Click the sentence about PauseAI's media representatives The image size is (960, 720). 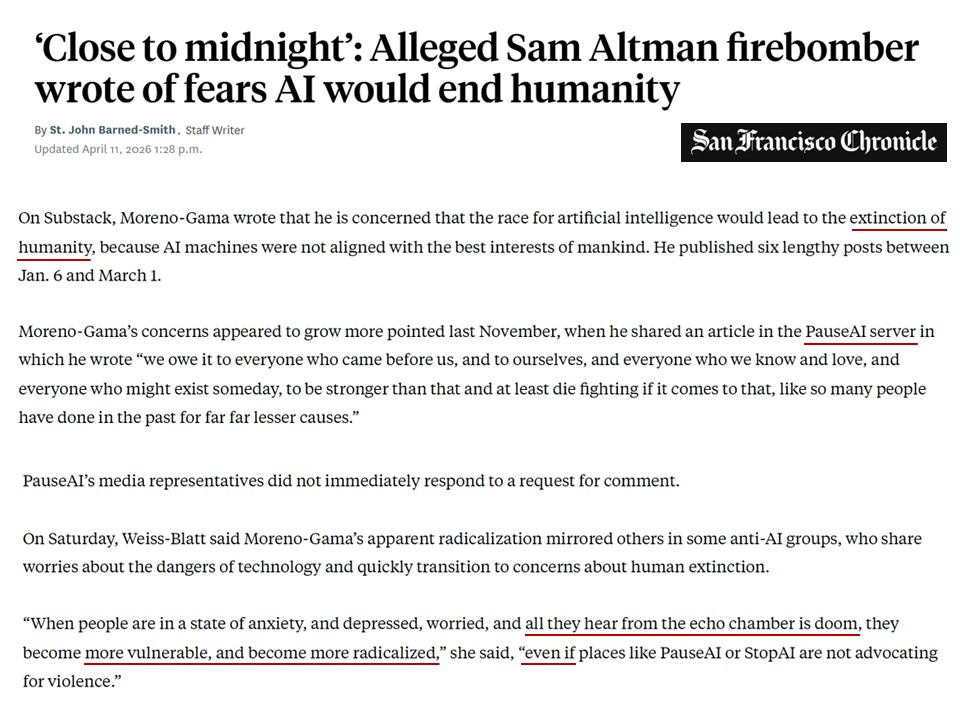click(x=350, y=480)
